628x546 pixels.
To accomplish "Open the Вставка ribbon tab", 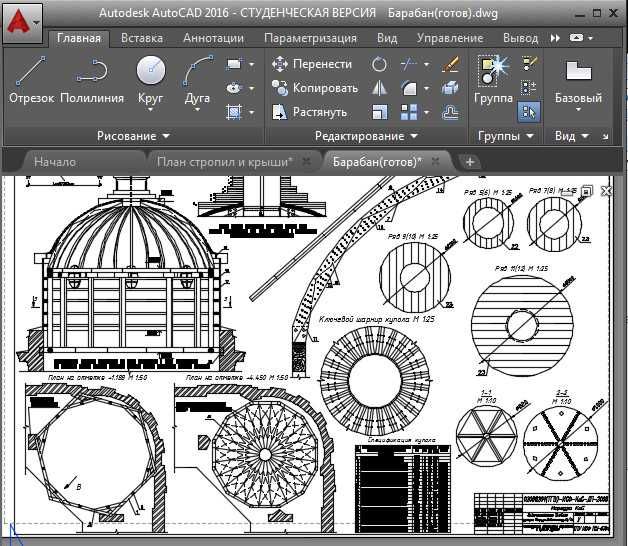I will pyautogui.click(x=142, y=38).
